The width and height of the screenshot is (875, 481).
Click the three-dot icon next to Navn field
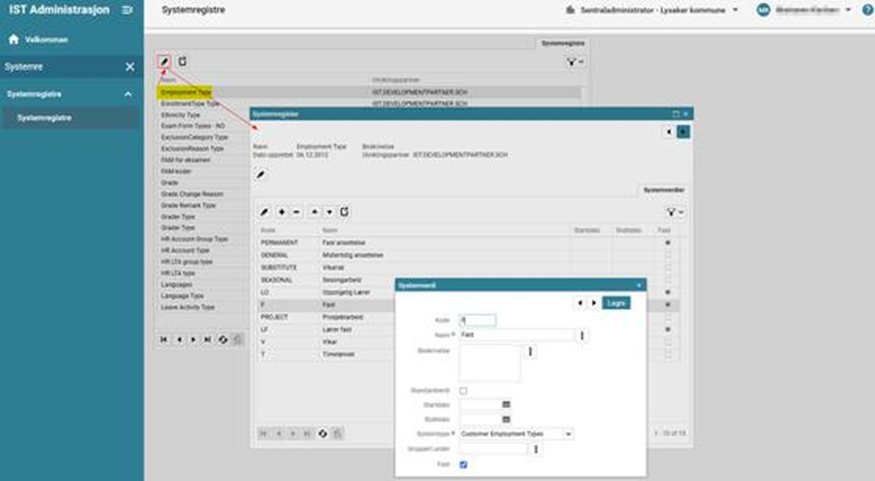(583, 335)
